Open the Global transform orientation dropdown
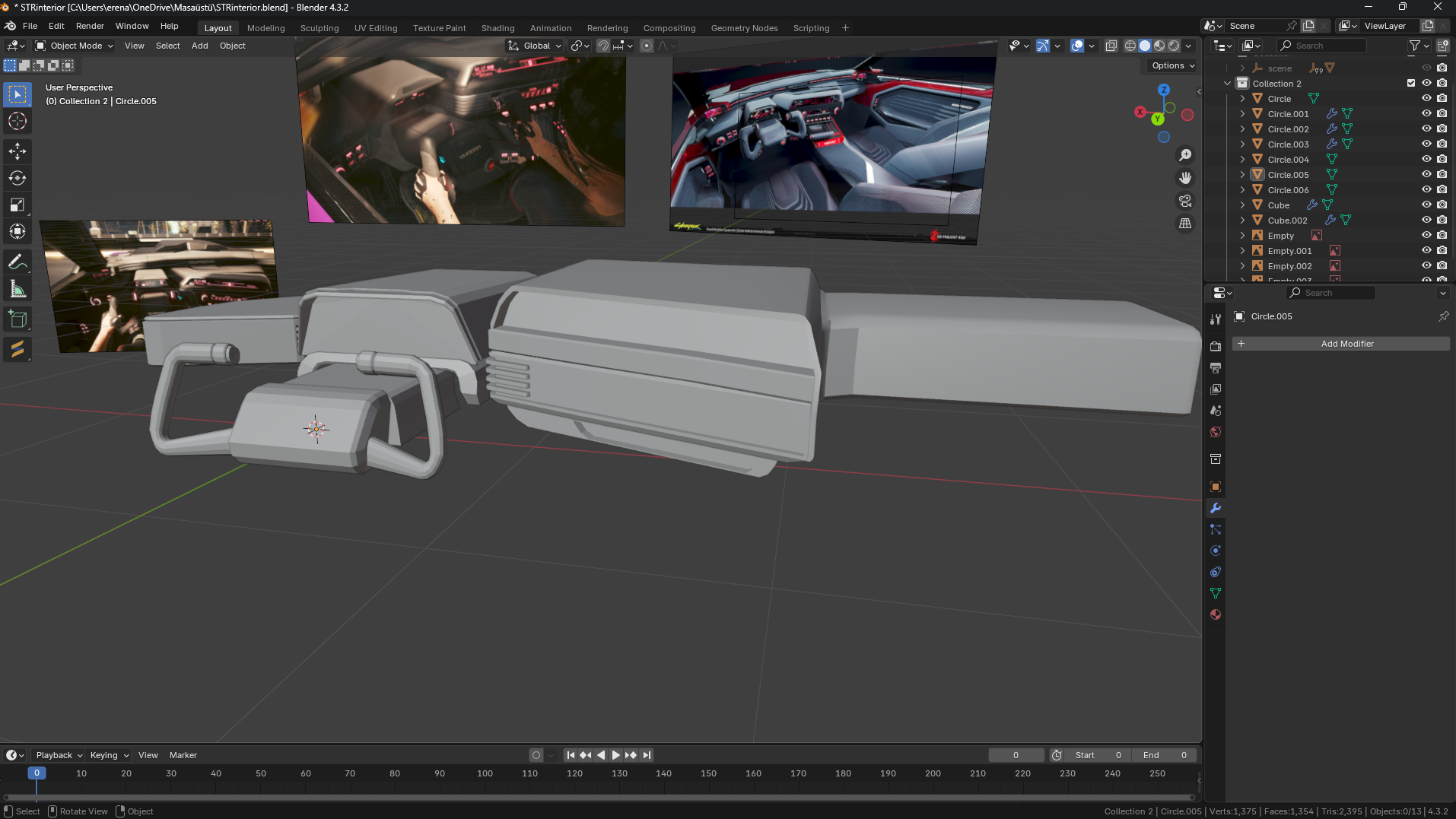 click(536, 46)
